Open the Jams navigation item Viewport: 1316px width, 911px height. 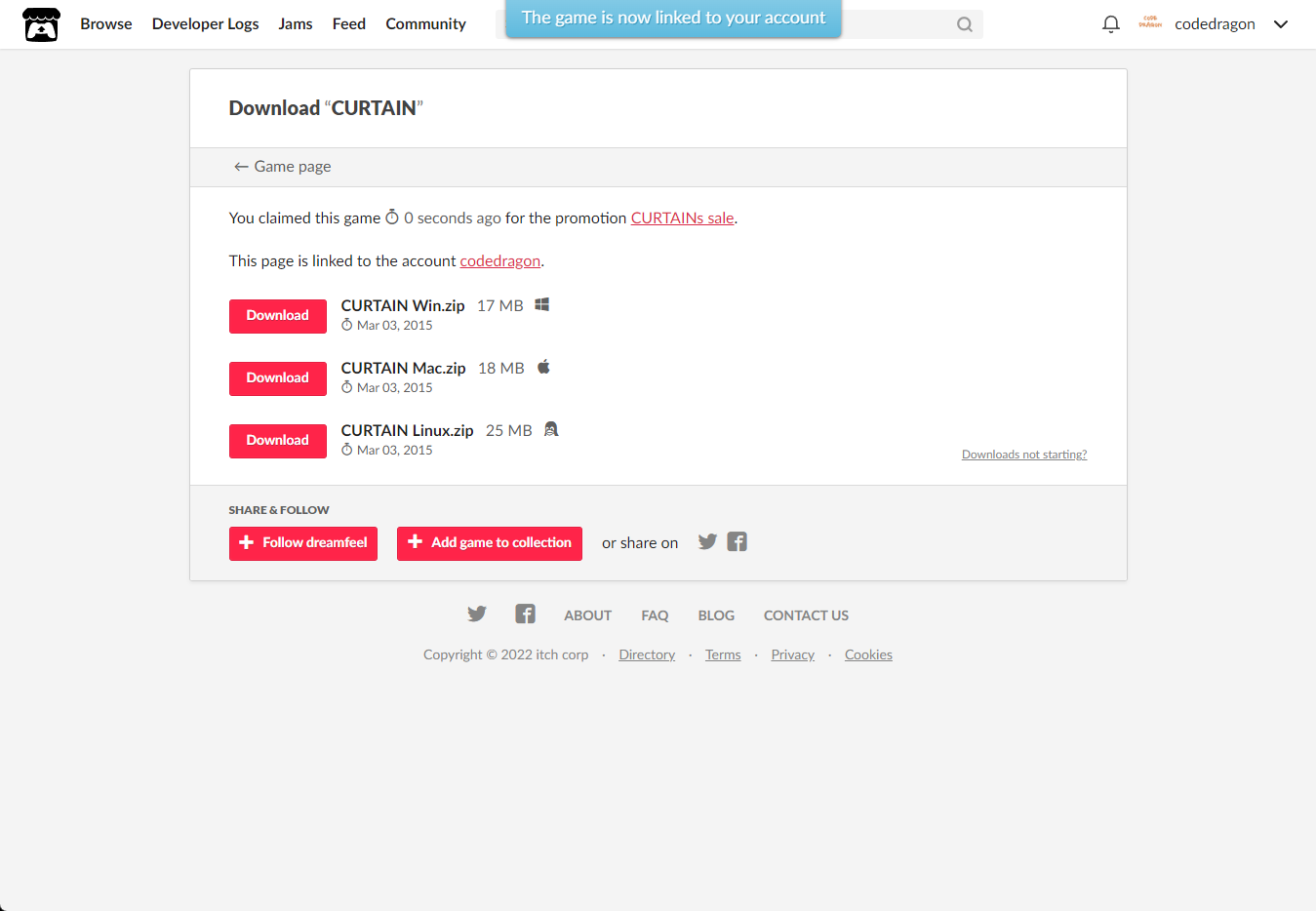click(296, 24)
